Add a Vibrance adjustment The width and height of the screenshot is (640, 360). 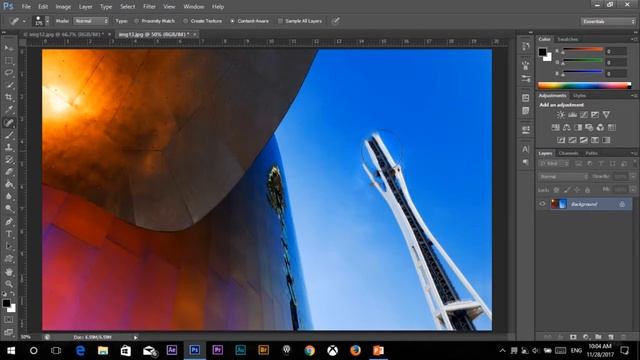pyautogui.click(x=606, y=115)
